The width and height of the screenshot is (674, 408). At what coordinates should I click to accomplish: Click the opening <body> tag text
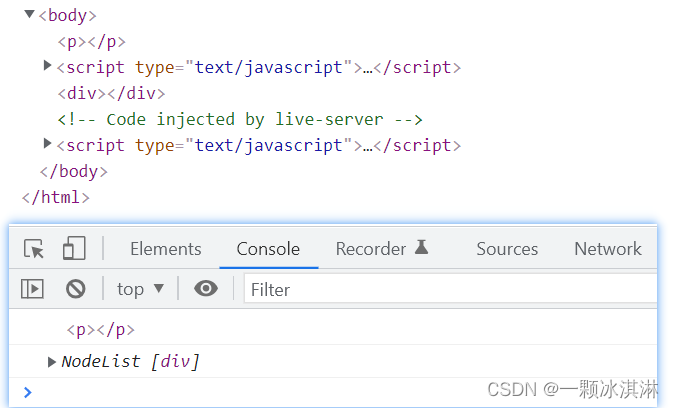67,15
